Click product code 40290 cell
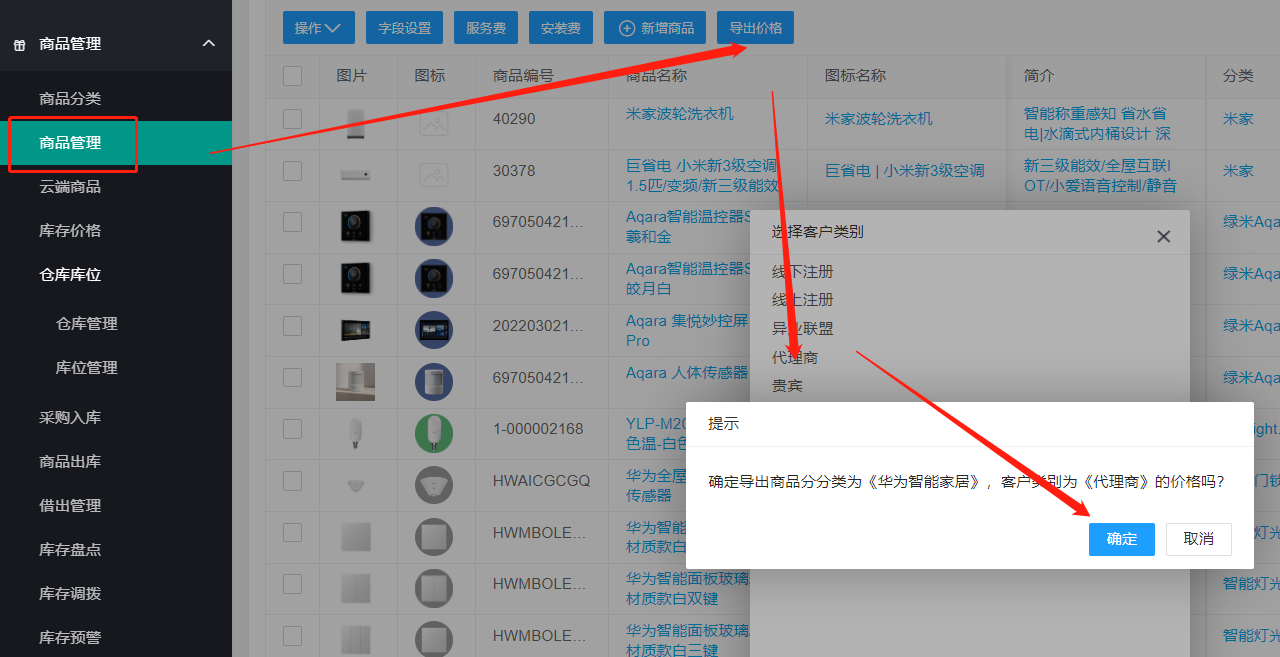Viewport: 1280px width, 657px height. pos(514,119)
